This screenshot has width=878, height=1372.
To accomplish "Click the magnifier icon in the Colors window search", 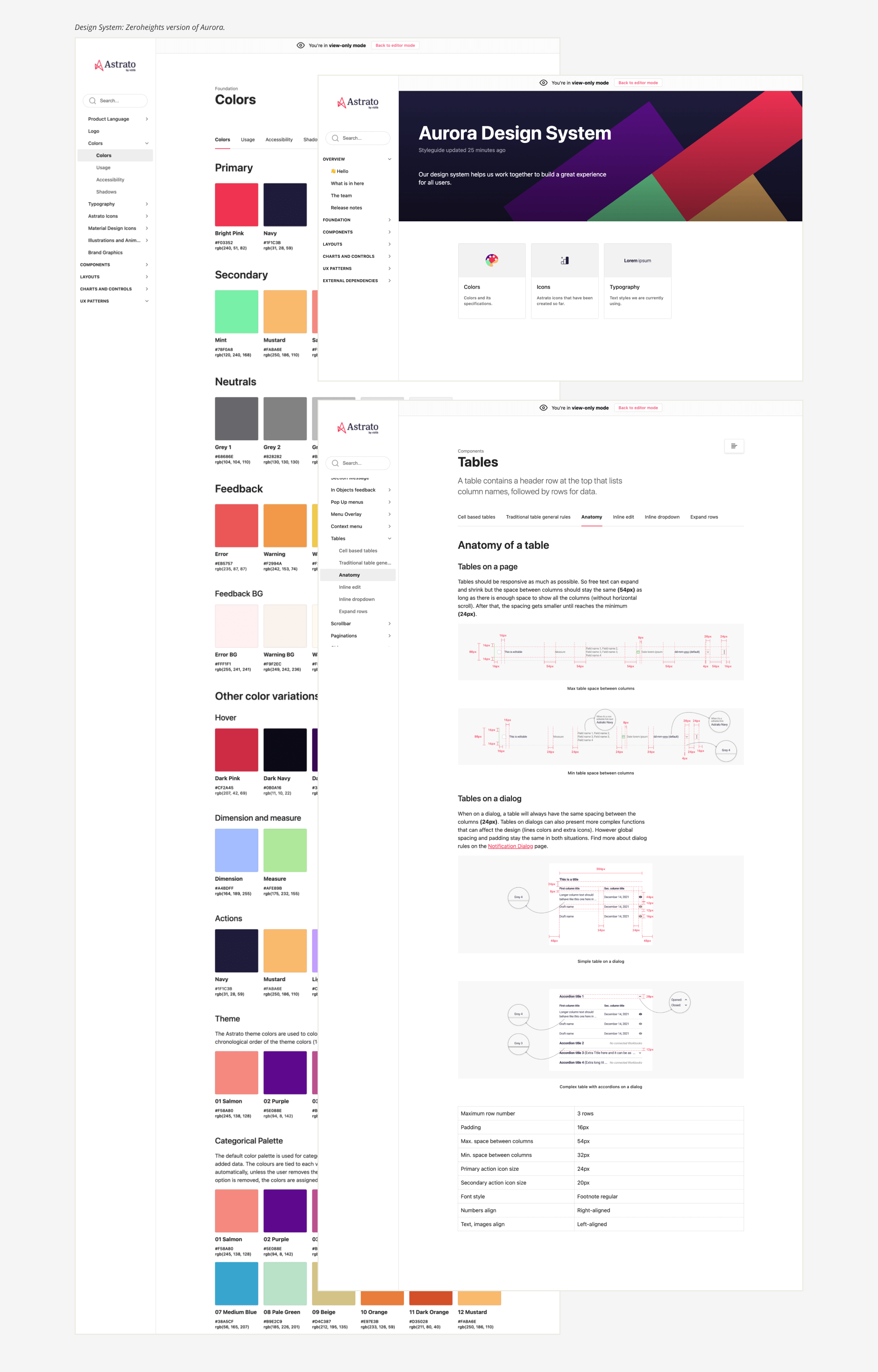I will 92,101.
